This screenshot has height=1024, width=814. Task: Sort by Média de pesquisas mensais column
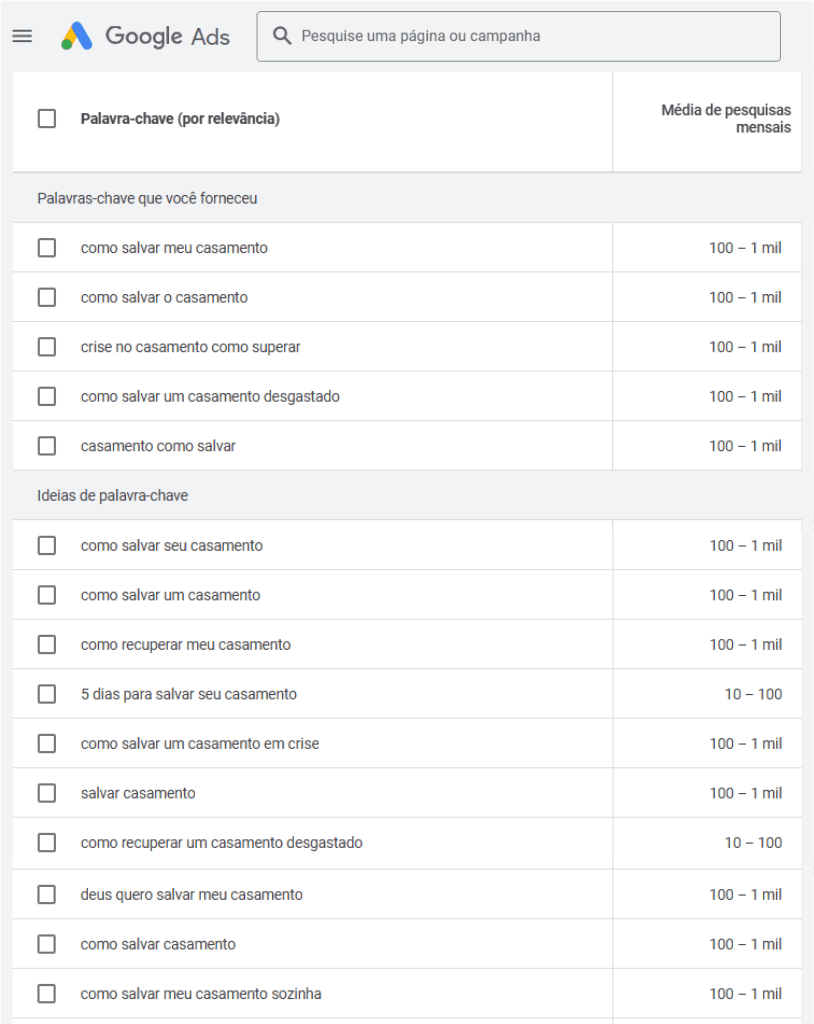click(725, 119)
